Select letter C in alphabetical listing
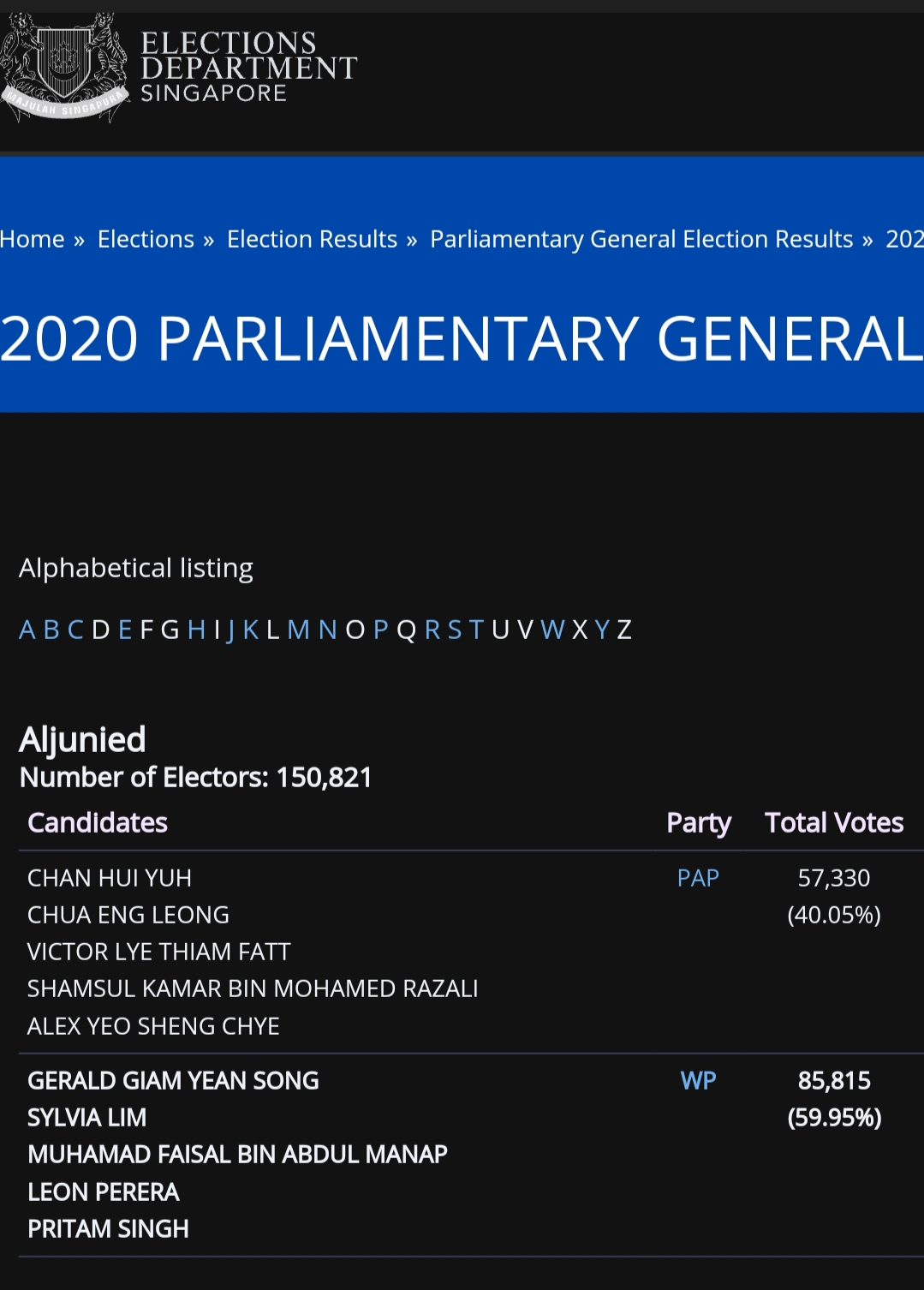Viewport: 924px width, 1290px height. [75, 630]
